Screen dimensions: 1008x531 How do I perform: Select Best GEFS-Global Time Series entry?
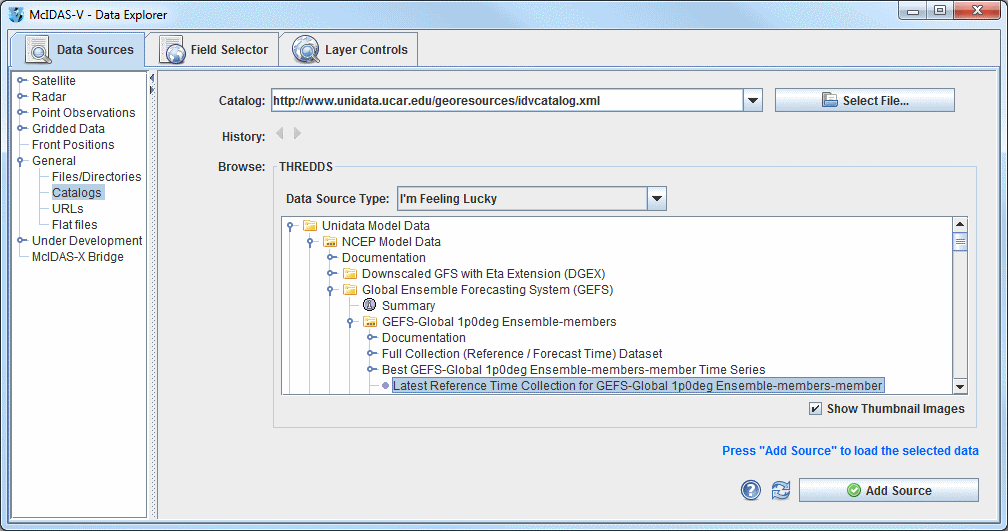point(573,370)
